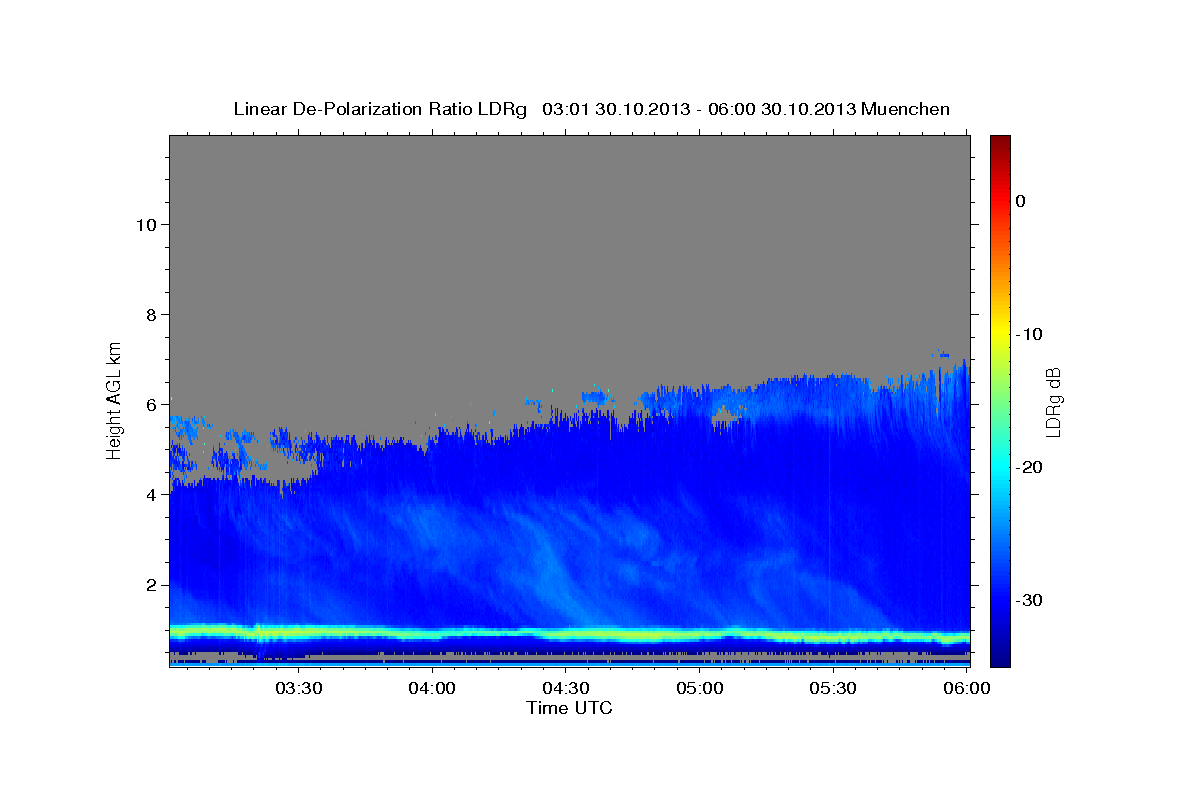Click the 'Height AGL km' axis label
Image resolution: width=1200 pixels, height=800 pixels.
click(115, 399)
